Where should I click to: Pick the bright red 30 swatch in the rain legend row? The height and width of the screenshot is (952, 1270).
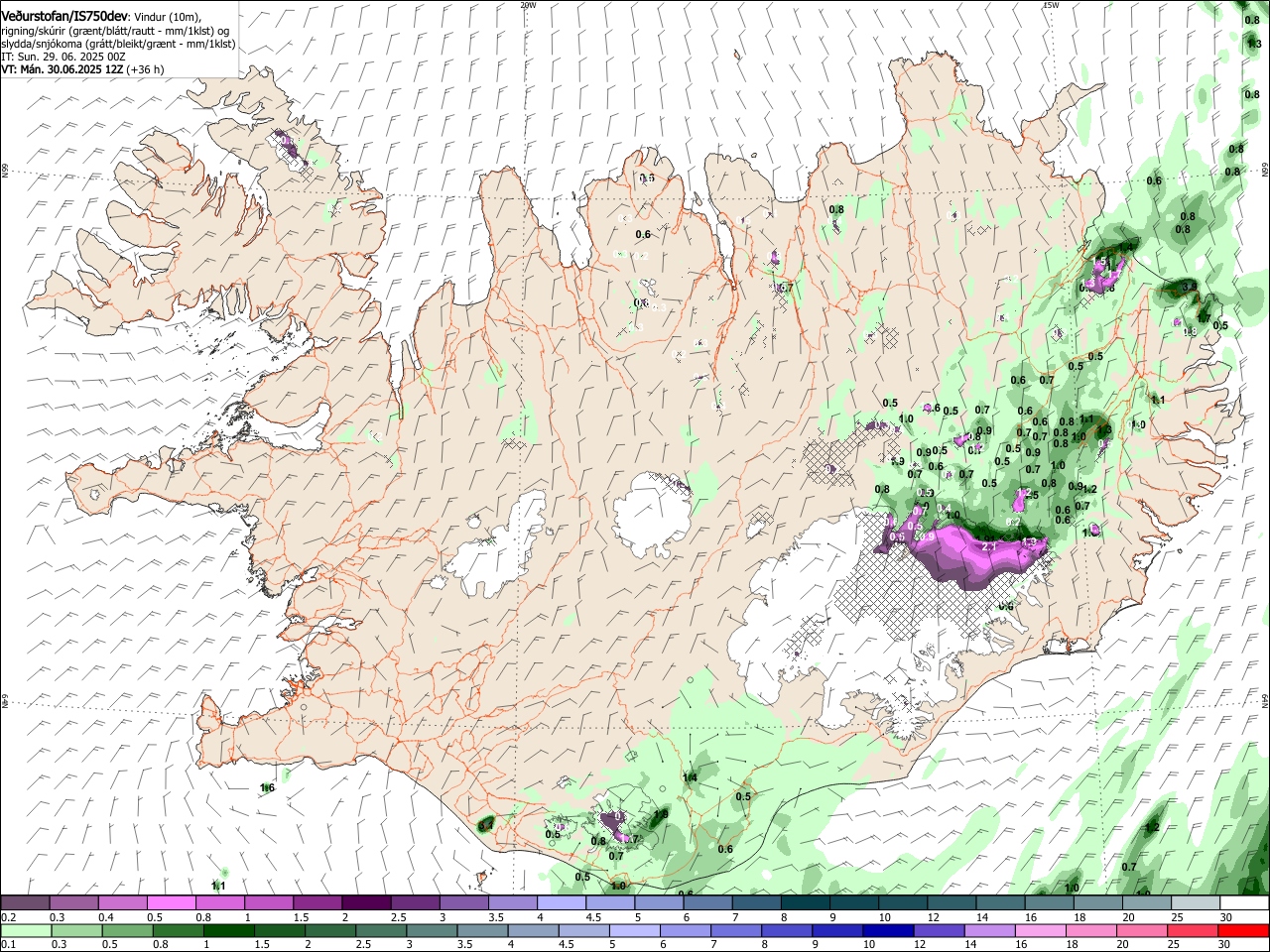1242,930
